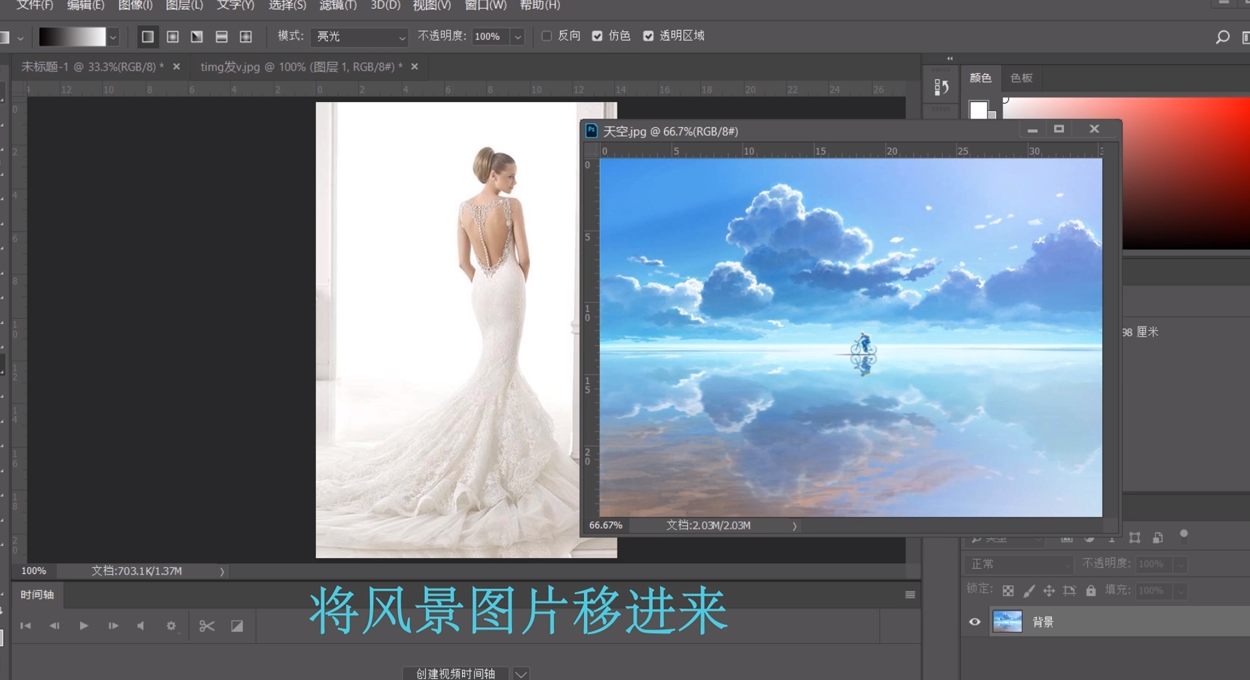
Task: Click the smart object filter icon
Action: (x=1158, y=538)
